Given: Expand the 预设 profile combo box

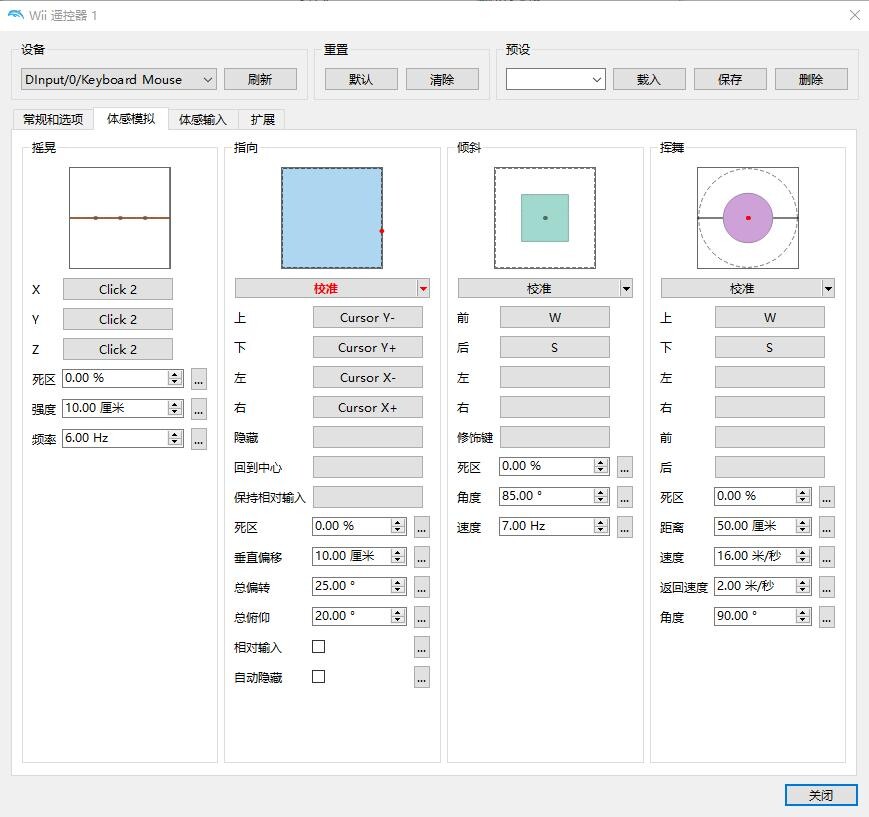Looking at the screenshot, I should point(555,80).
